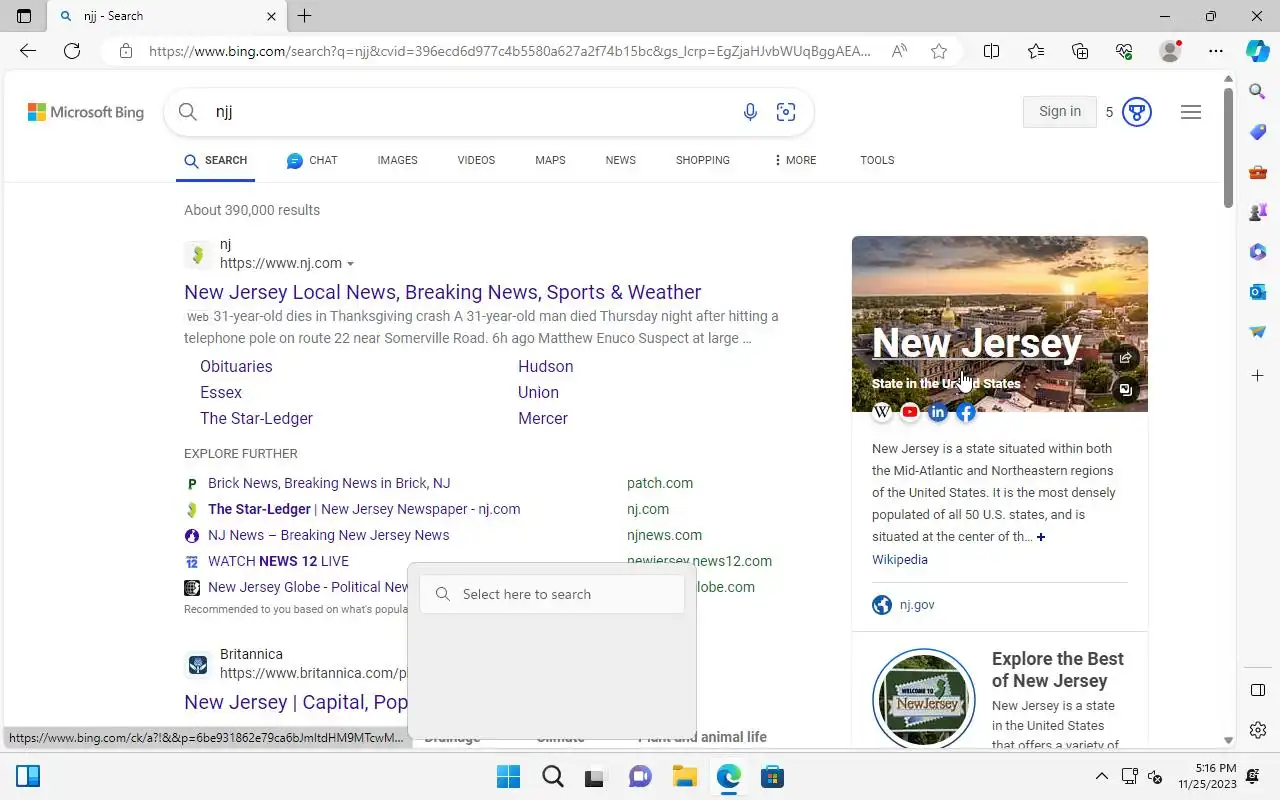Click the Welcome to New Jersey thumbnail

click(923, 698)
